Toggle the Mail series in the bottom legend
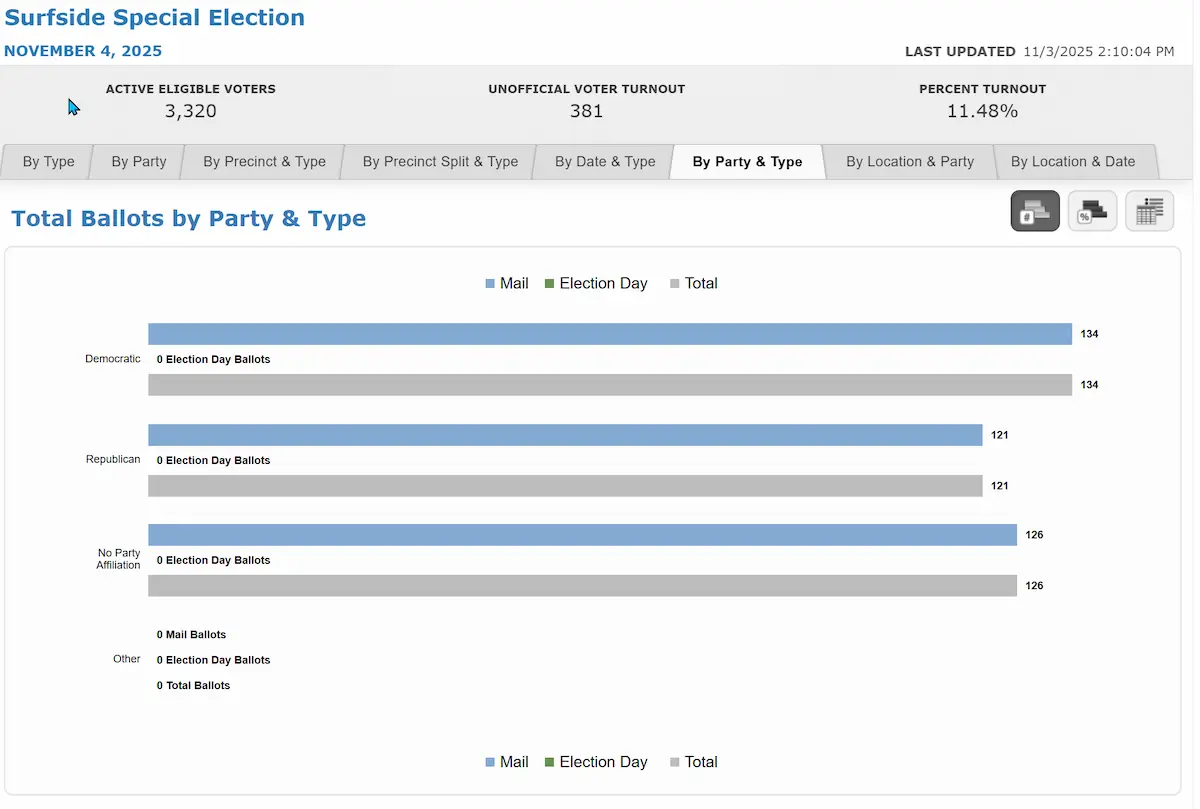 pyautogui.click(x=507, y=762)
